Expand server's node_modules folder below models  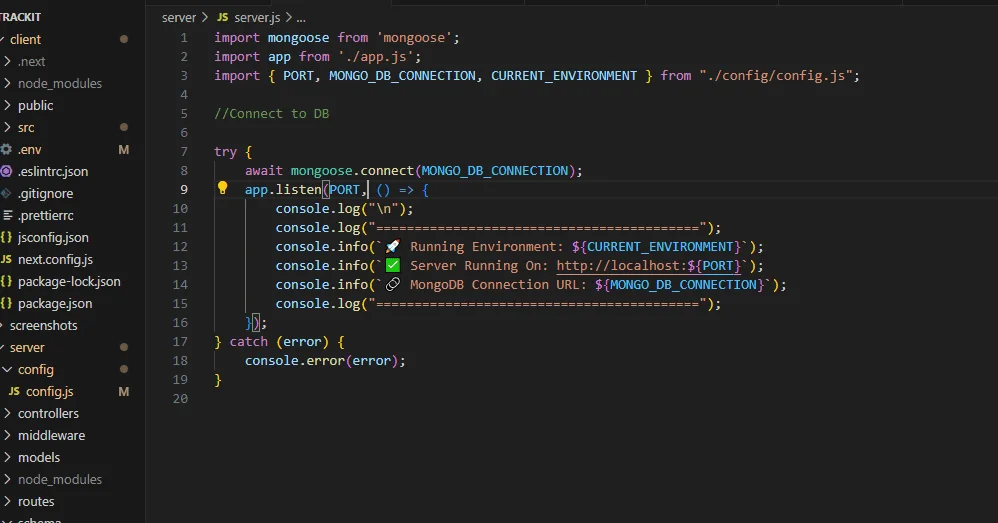point(59,479)
